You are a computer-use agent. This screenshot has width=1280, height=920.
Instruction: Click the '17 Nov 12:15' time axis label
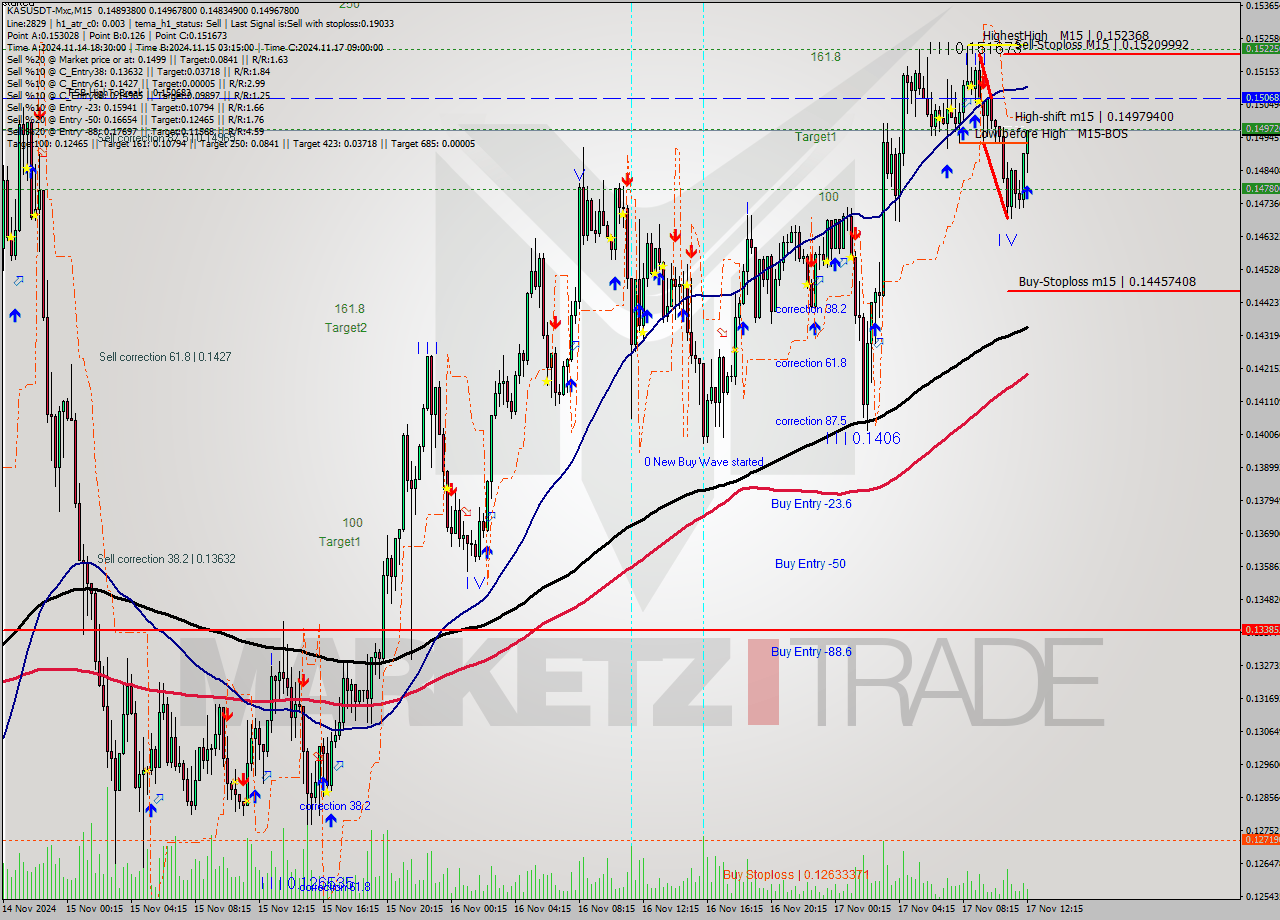point(1055,910)
